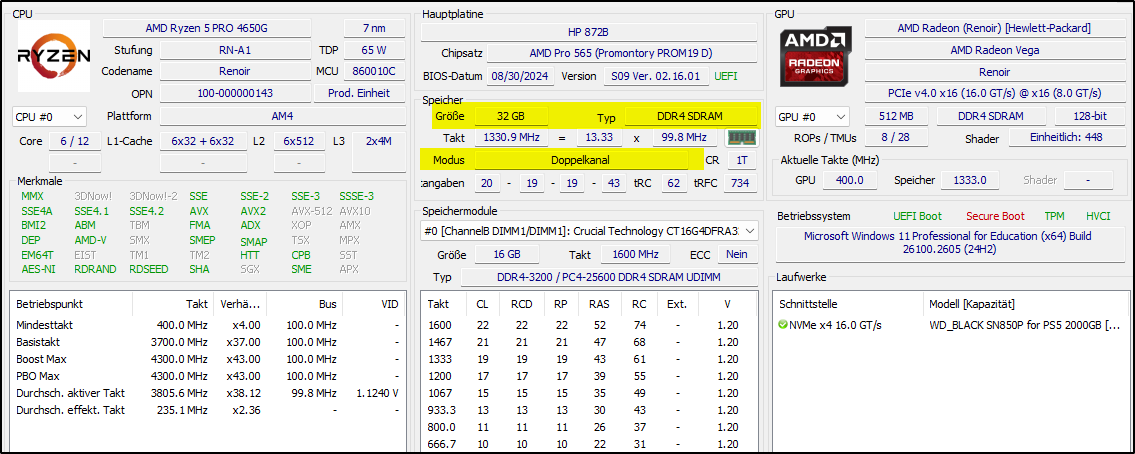Click the Secure Boot status label
The width and height of the screenshot is (1135, 454).
pos(994,217)
